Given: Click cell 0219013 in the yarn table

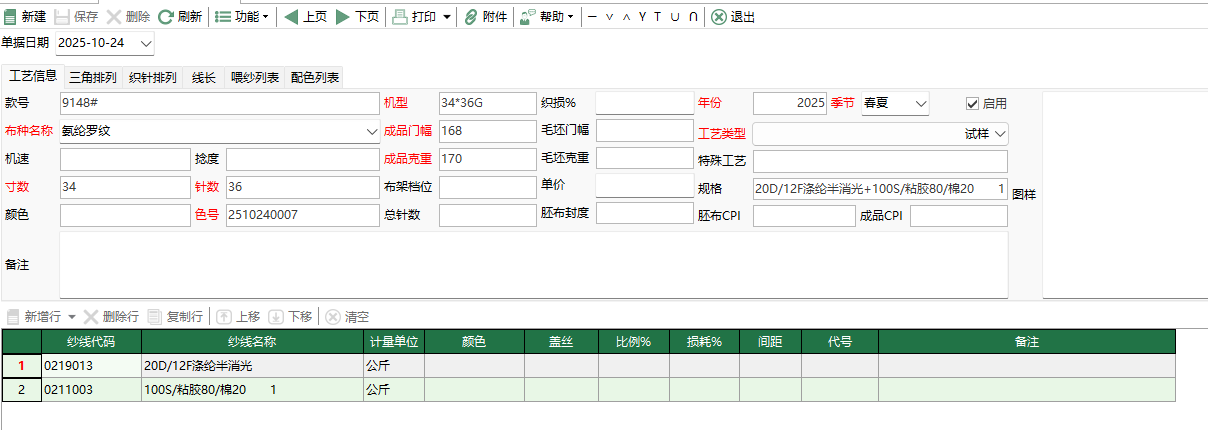Looking at the screenshot, I should pos(92,366).
